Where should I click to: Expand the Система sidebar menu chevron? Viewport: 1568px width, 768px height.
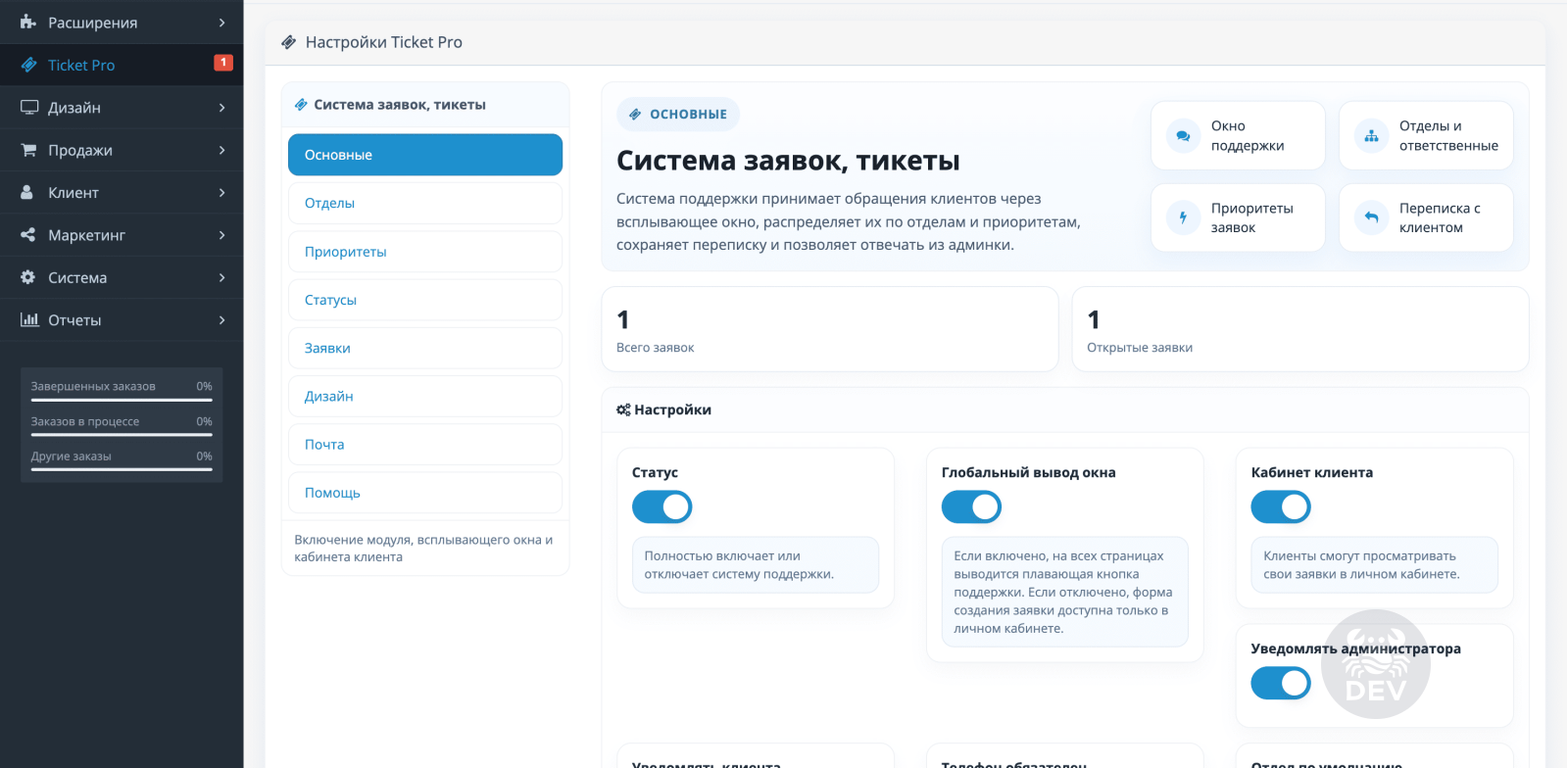(x=222, y=277)
